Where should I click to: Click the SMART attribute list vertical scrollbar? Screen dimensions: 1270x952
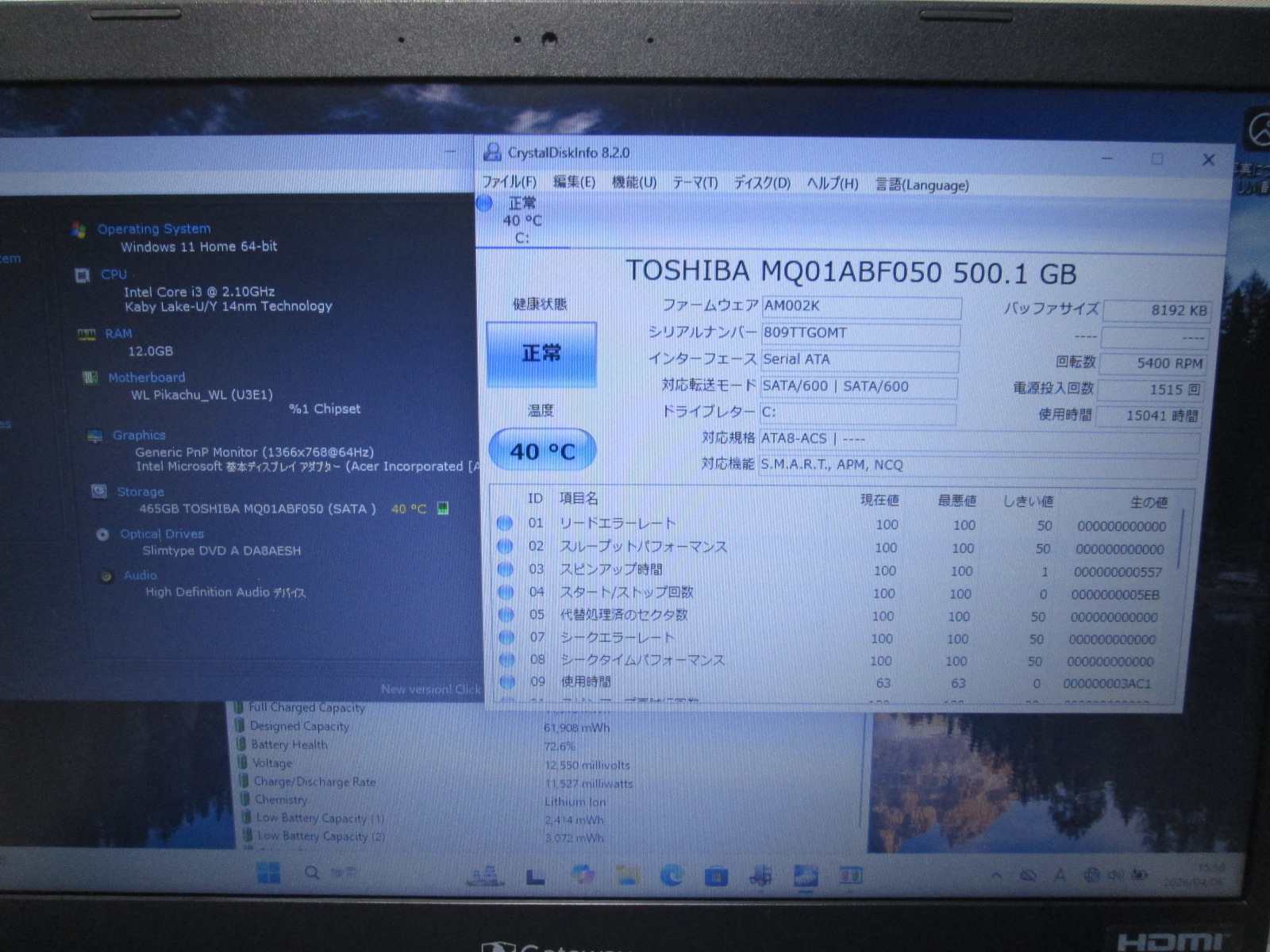1180,539
